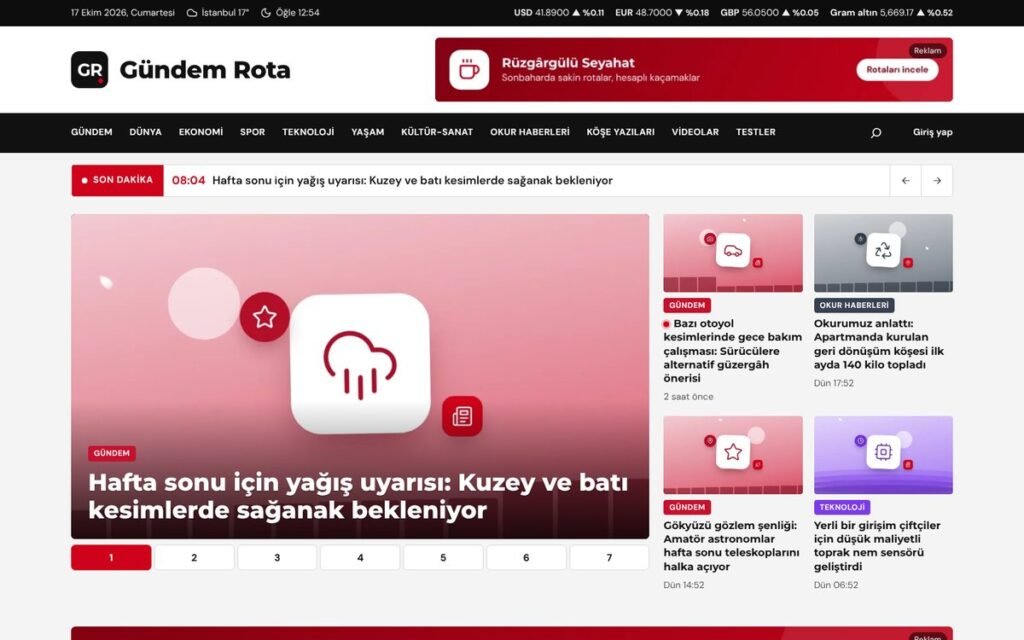
Task: Click the GÜNDEM tag above the otoyol story
Action: [687, 305]
